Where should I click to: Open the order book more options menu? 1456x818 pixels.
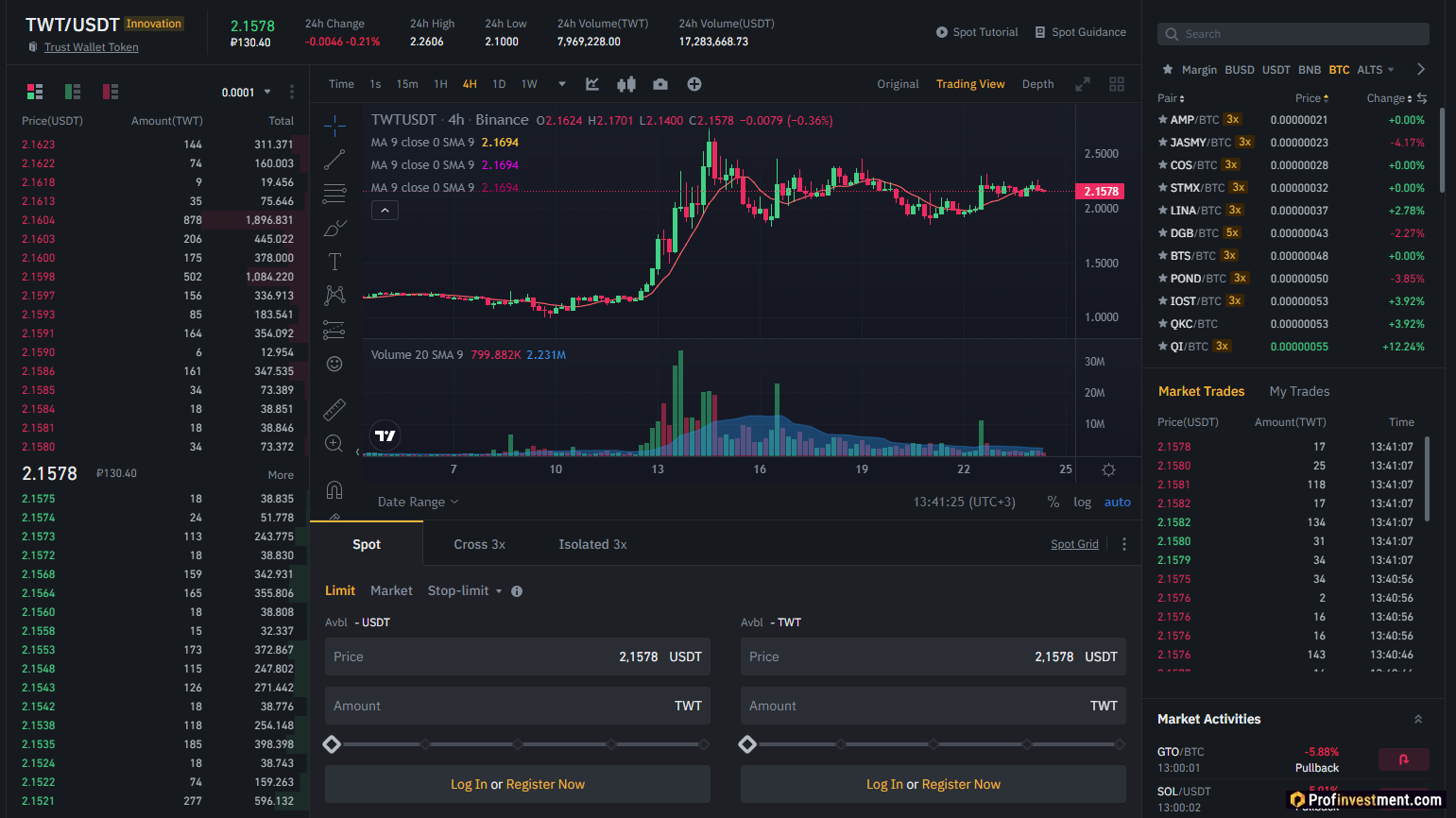[292, 92]
